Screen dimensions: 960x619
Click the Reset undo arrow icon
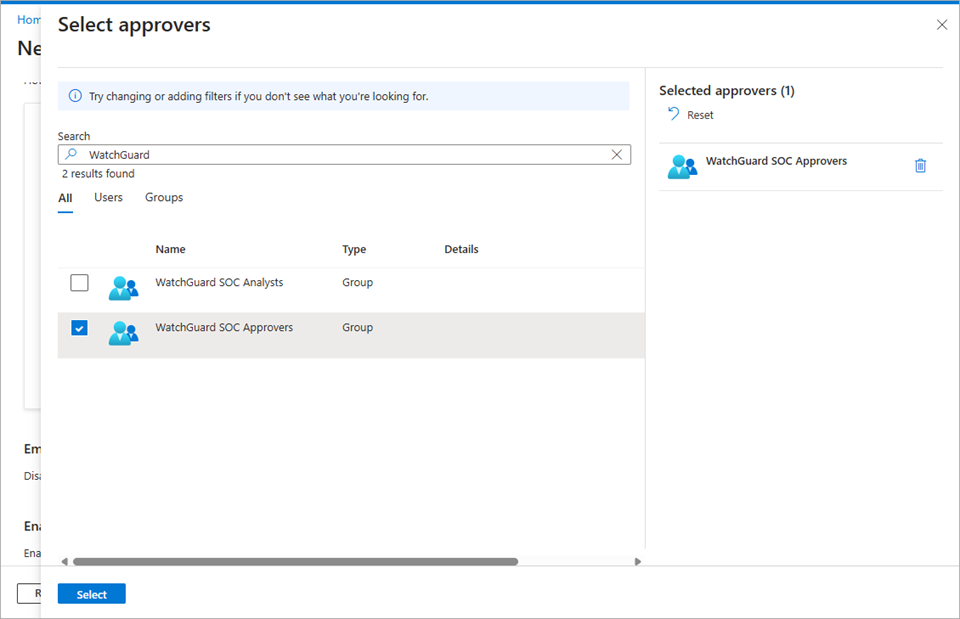[x=673, y=114]
